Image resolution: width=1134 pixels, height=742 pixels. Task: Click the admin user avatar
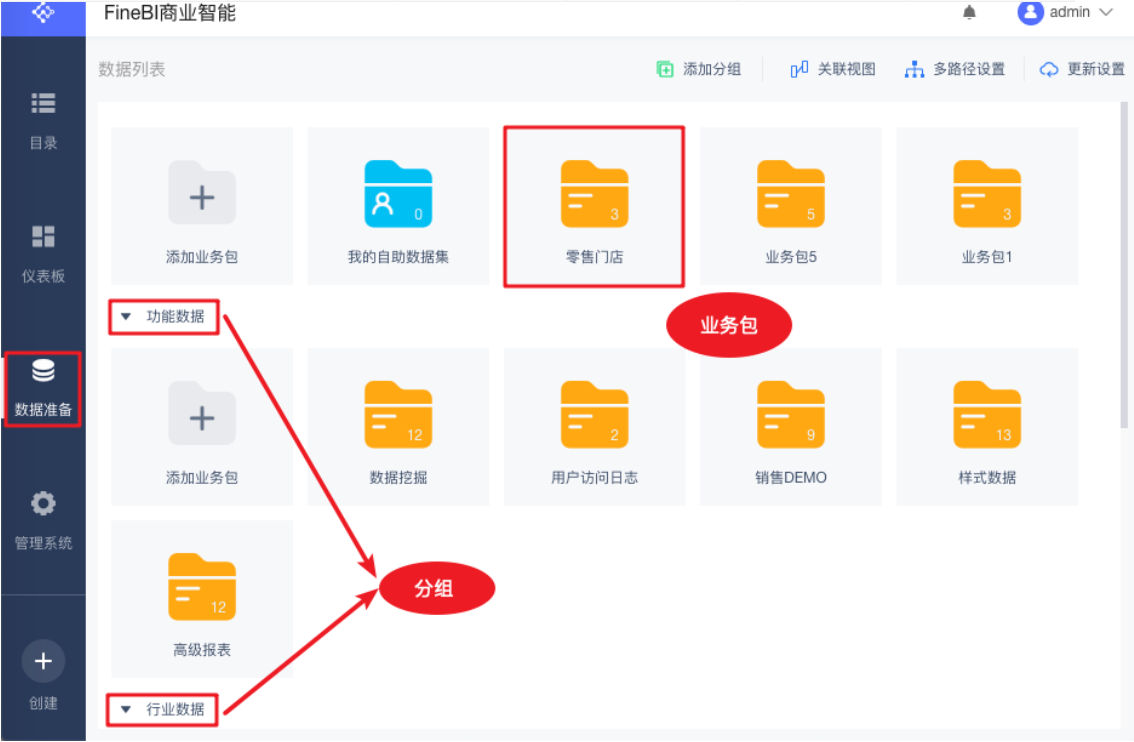point(1031,12)
